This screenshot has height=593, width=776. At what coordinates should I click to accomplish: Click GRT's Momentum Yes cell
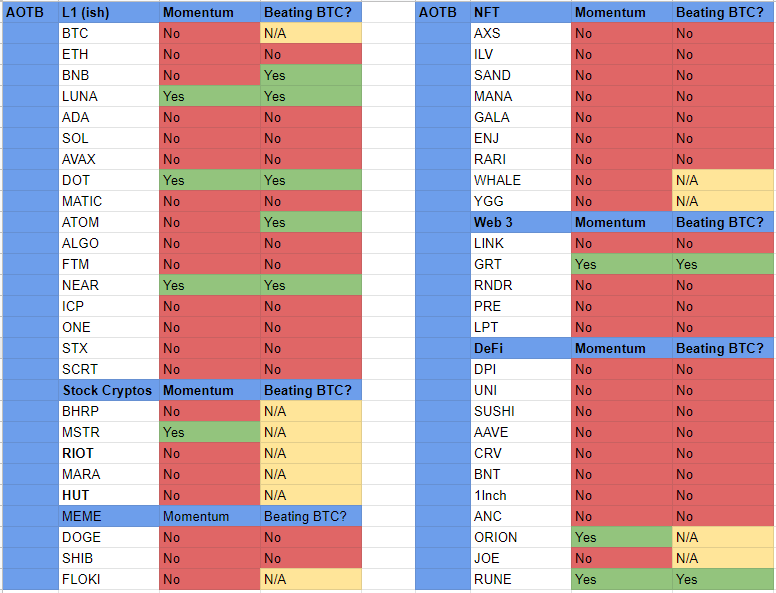coord(622,264)
